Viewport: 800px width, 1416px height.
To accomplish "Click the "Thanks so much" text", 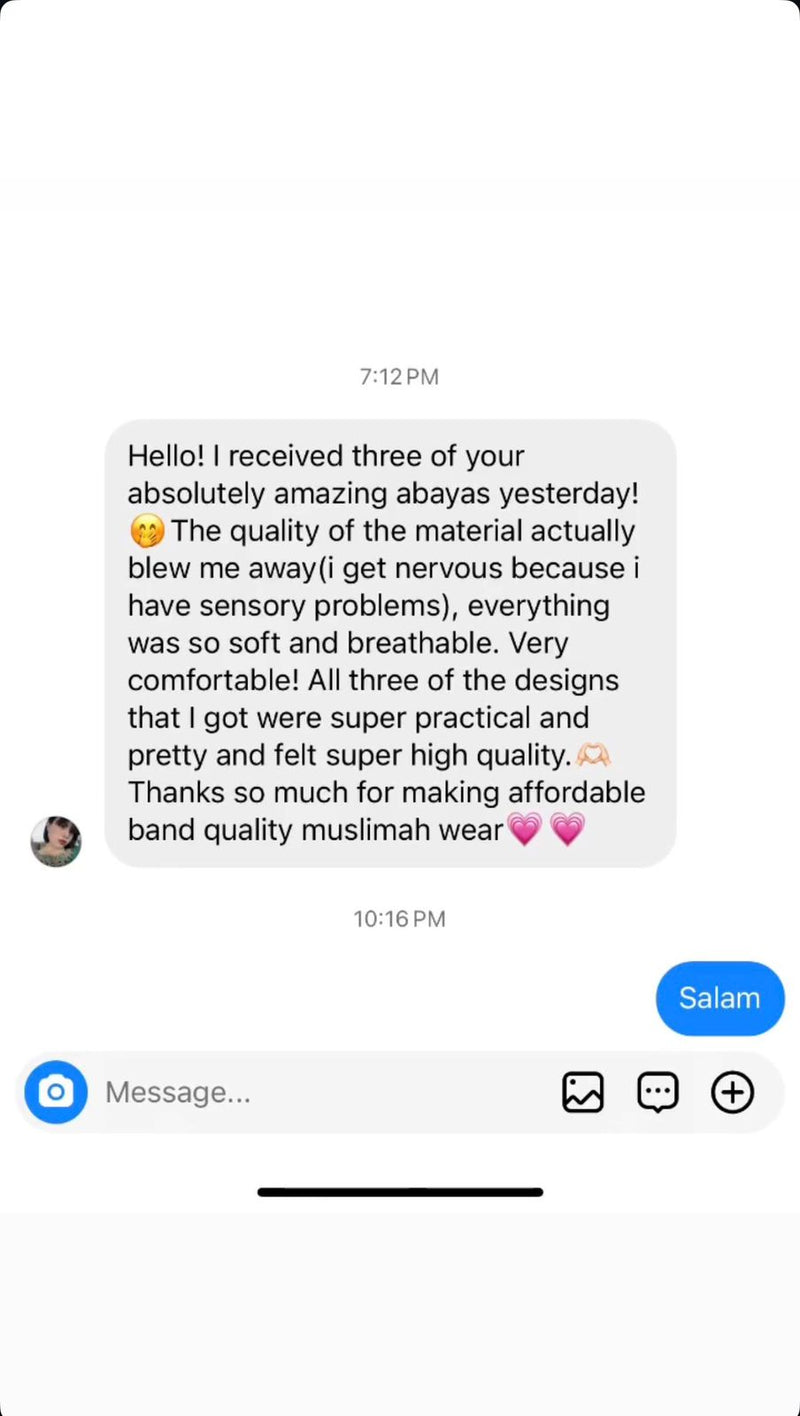I will coord(227,792).
